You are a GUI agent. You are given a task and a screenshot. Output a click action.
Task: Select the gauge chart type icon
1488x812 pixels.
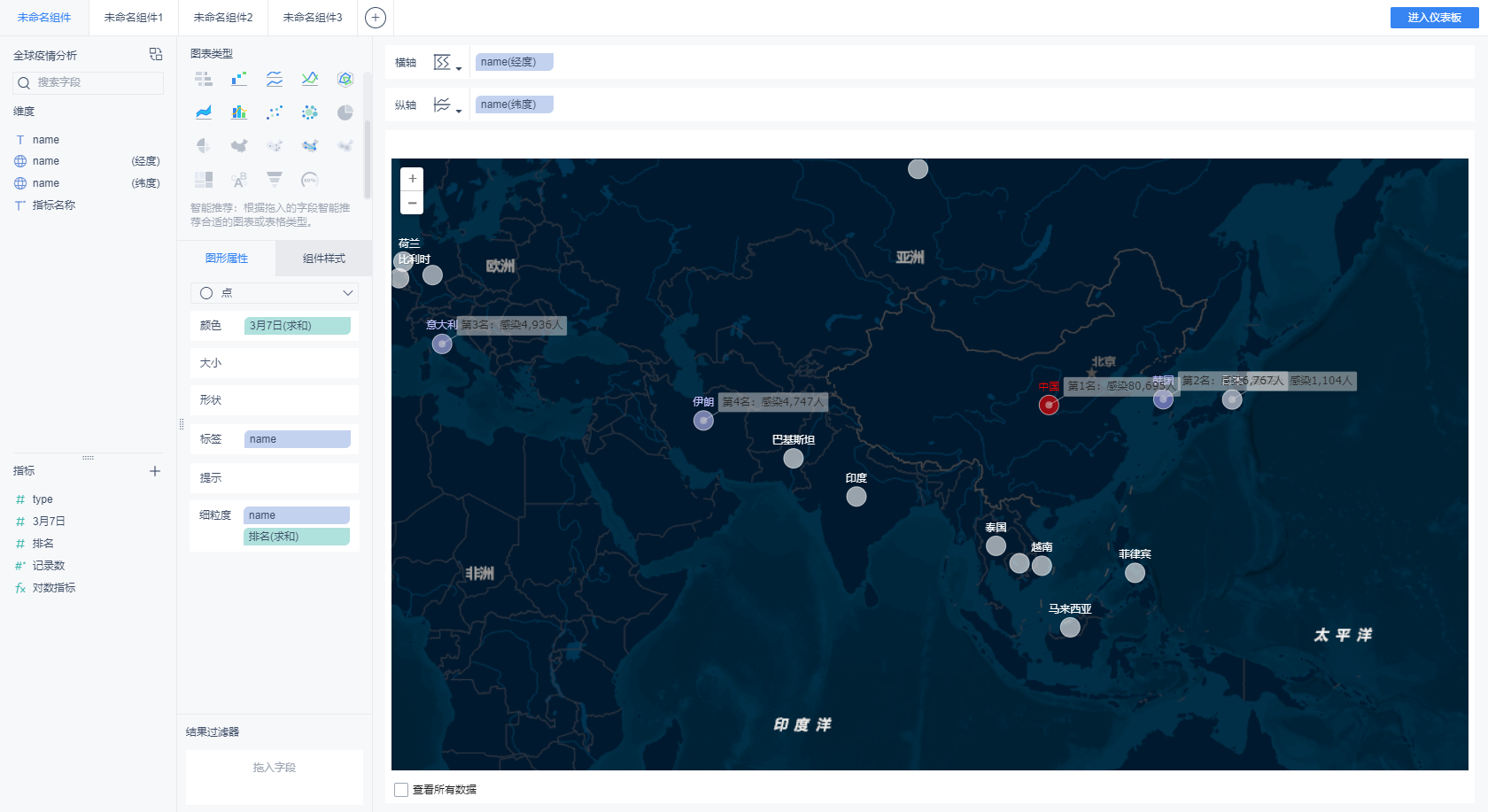[310, 180]
